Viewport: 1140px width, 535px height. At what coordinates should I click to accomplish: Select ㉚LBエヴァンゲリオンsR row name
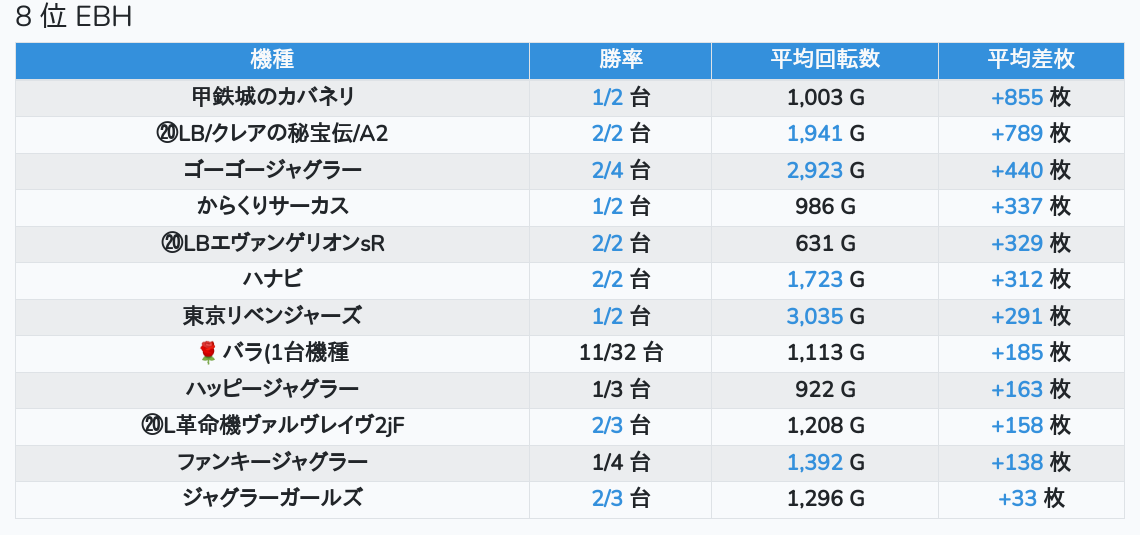click(272, 243)
